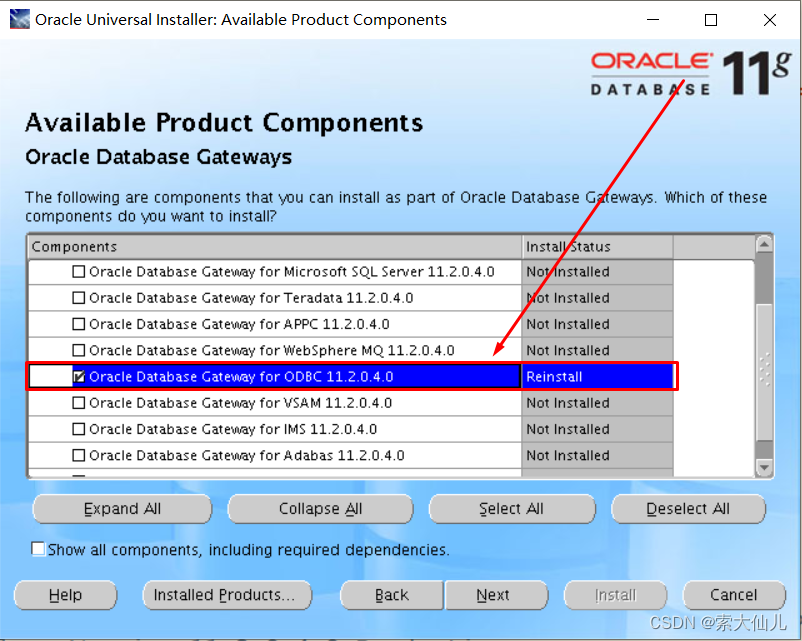Check Gateway for Microsoft SQL Server checkbox
This screenshot has width=802, height=641.
coord(78,272)
